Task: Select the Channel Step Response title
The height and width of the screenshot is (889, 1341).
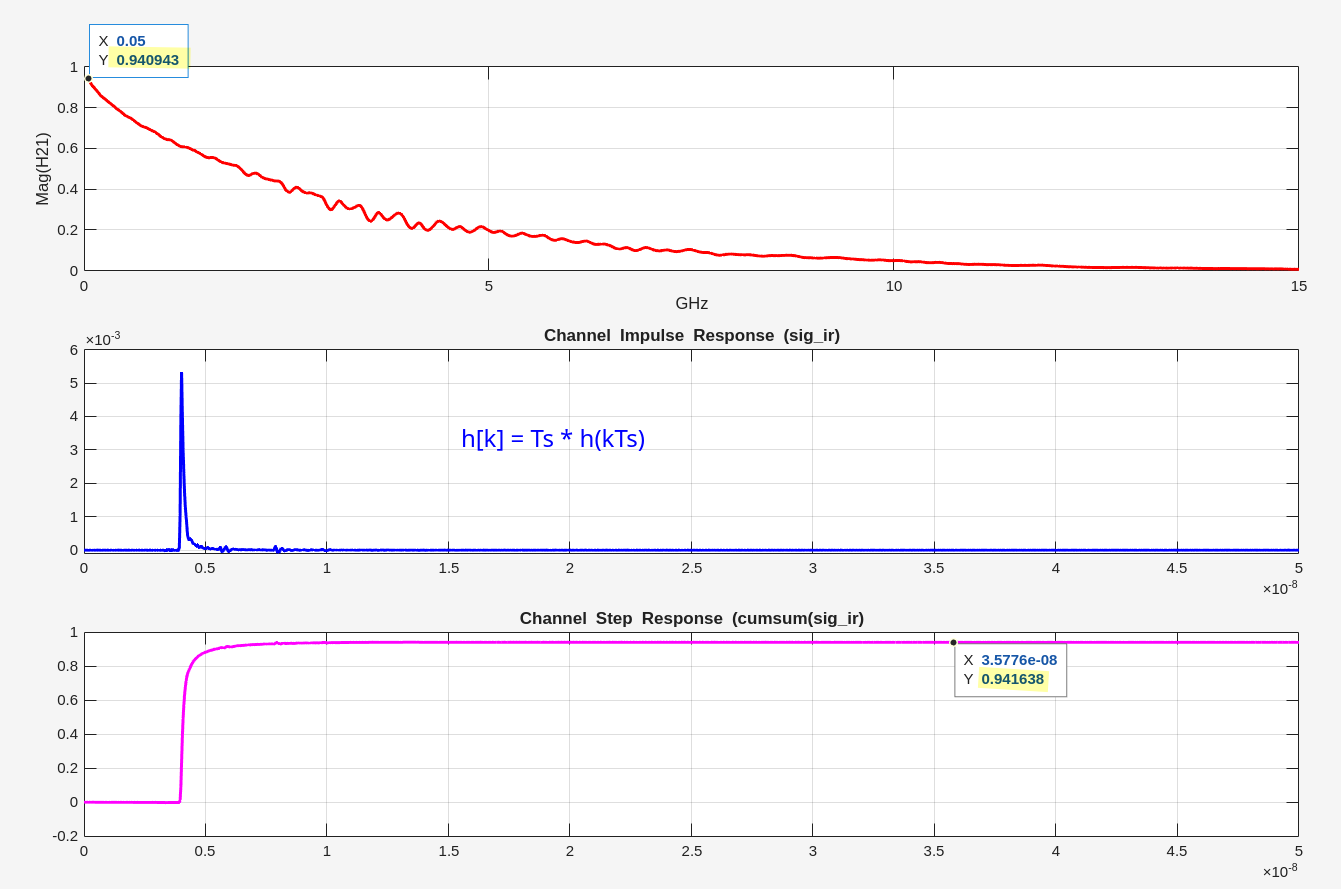Action: (x=691, y=618)
